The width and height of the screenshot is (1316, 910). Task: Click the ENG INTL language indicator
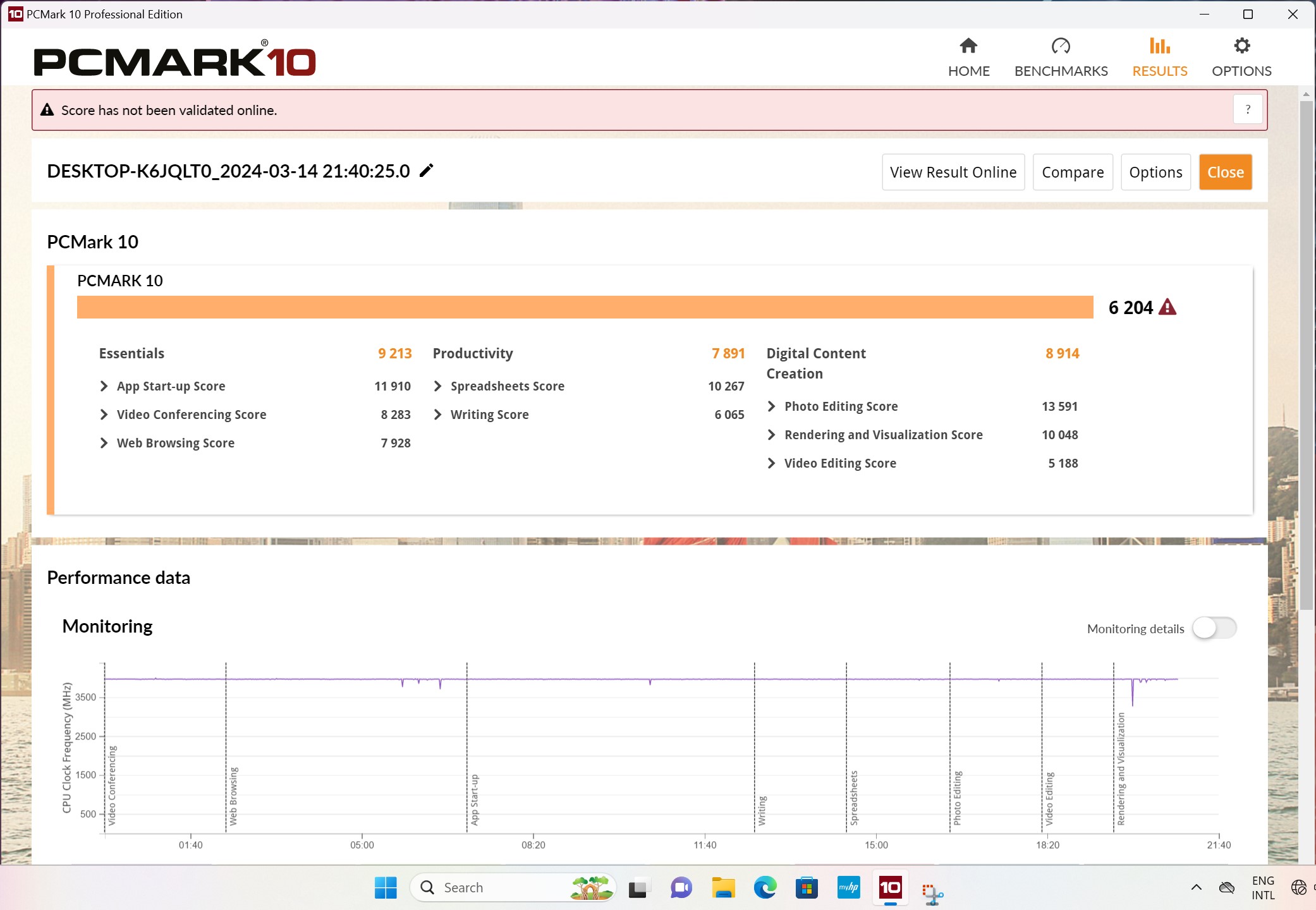[1262, 888]
